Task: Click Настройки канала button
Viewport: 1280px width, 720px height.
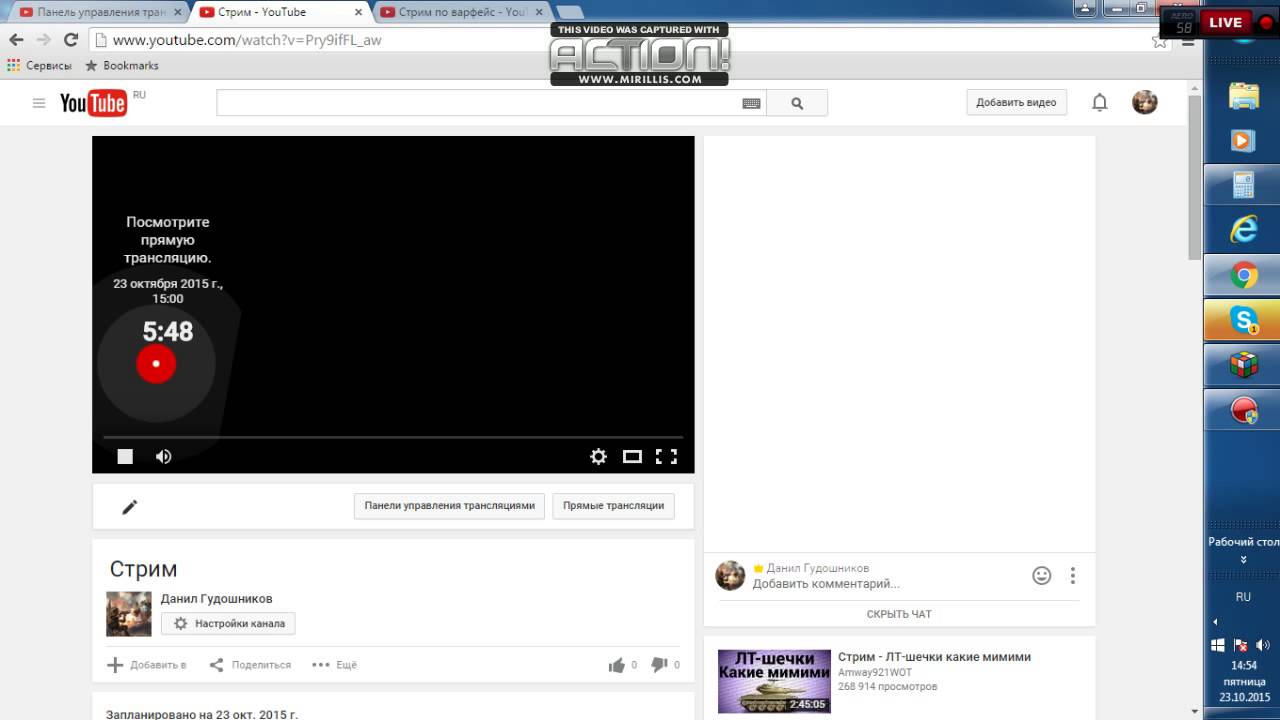Action: (228, 623)
